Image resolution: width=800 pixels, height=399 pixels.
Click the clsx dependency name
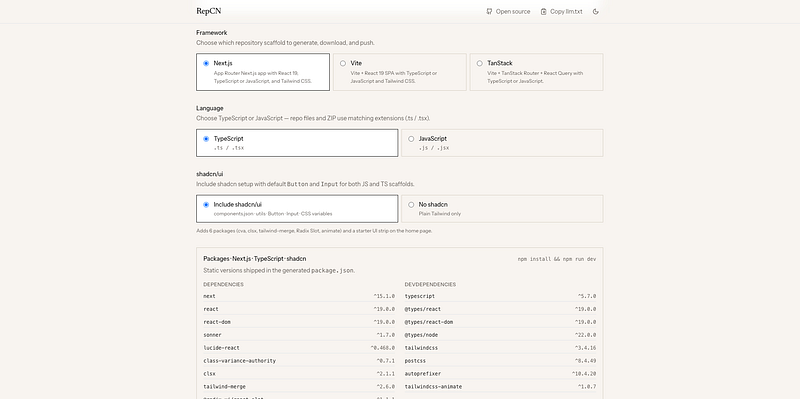coord(209,373)
